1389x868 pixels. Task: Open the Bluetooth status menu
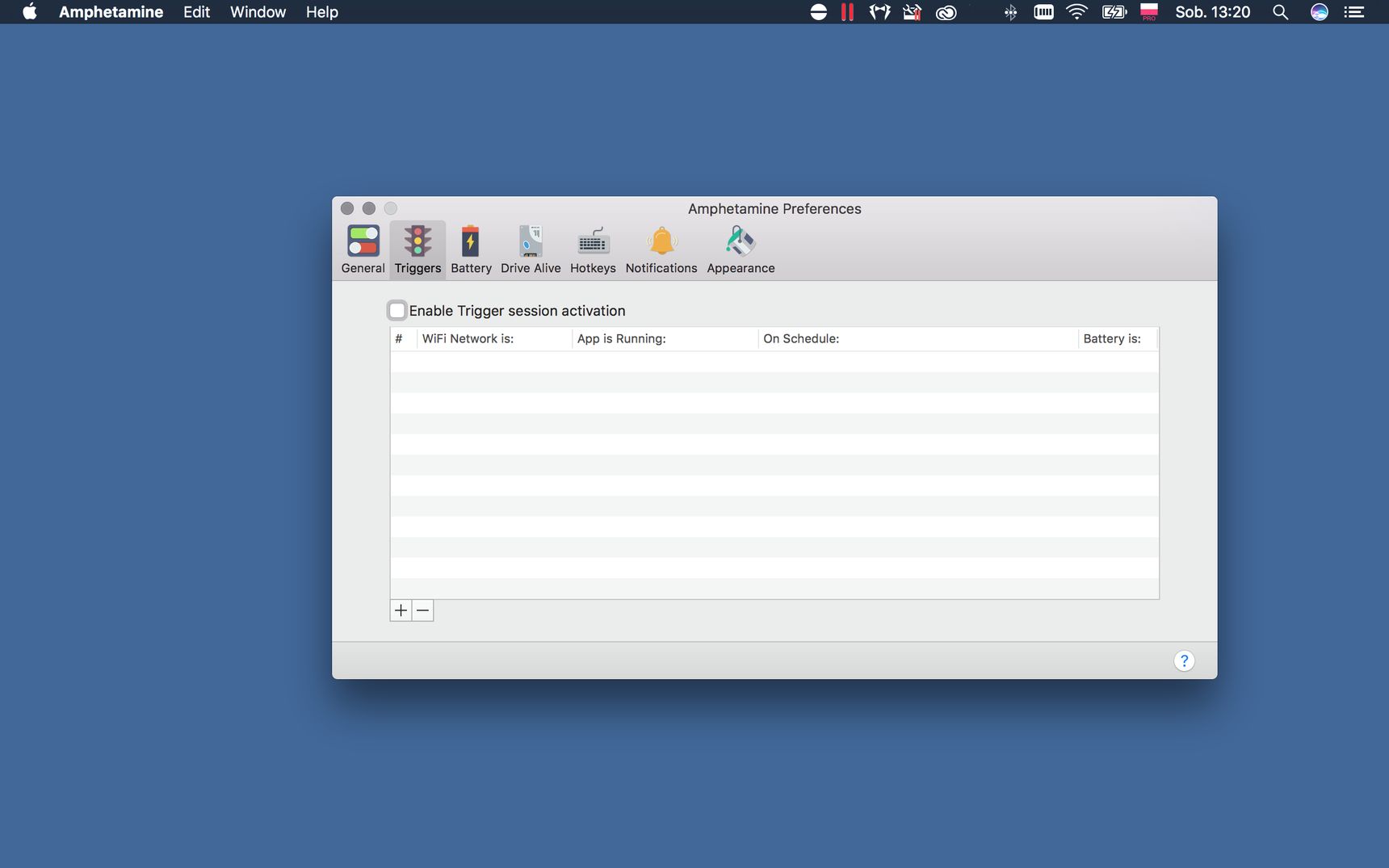[1010, 12]
